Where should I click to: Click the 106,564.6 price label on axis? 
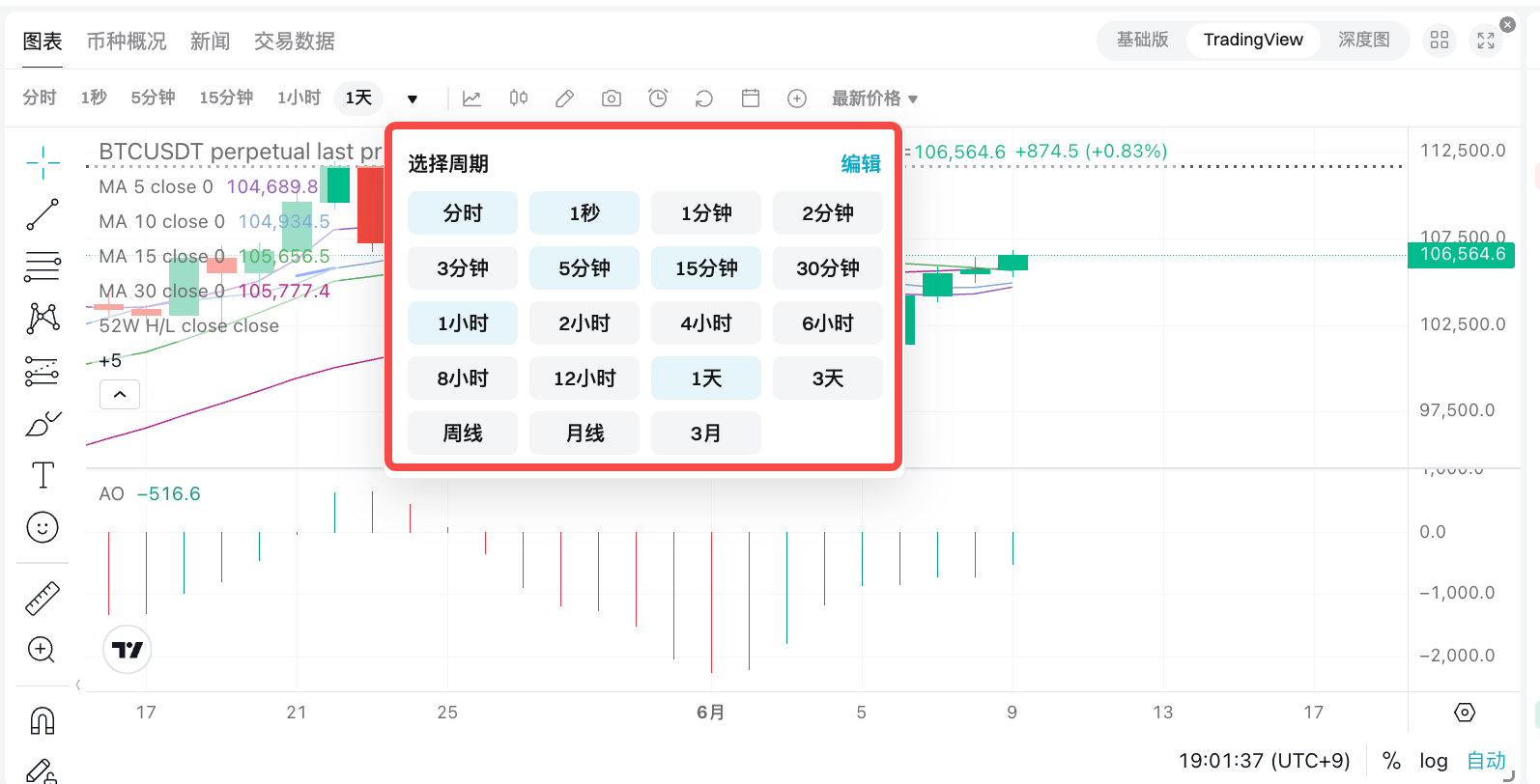click(x=1462, y=255)
